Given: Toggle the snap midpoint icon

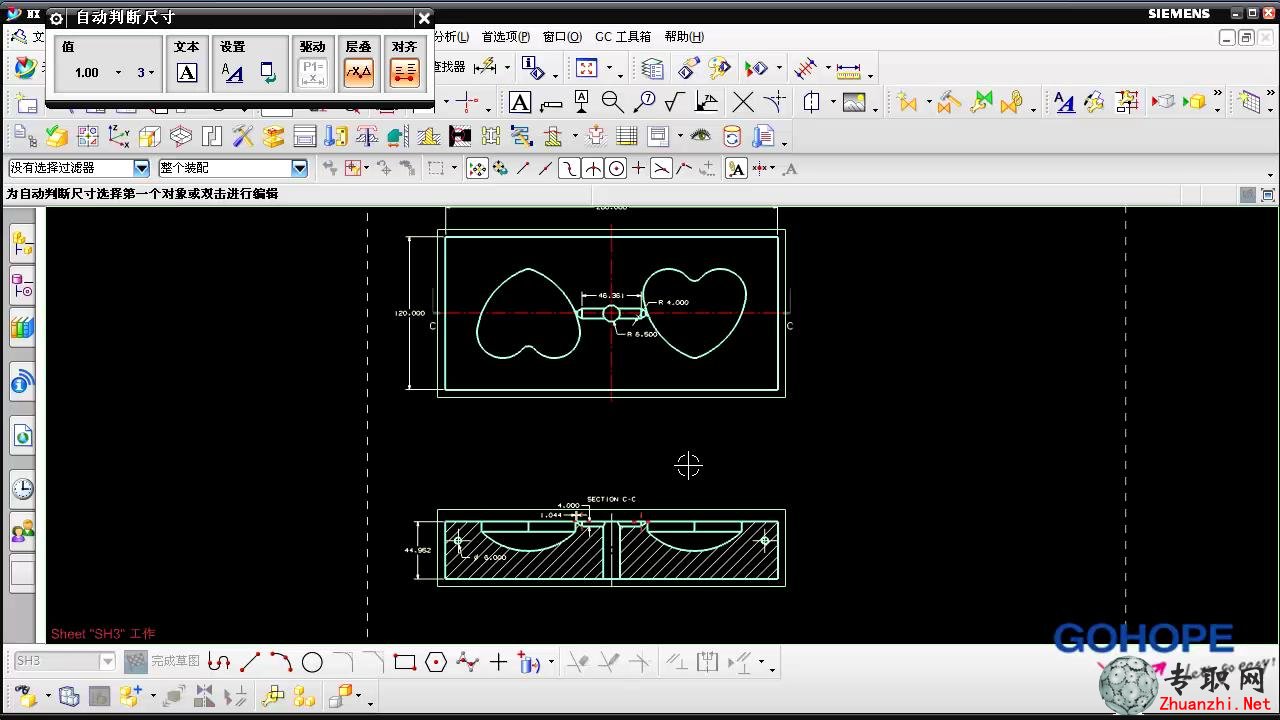Looking at the screenshot, I should (545, 169).
